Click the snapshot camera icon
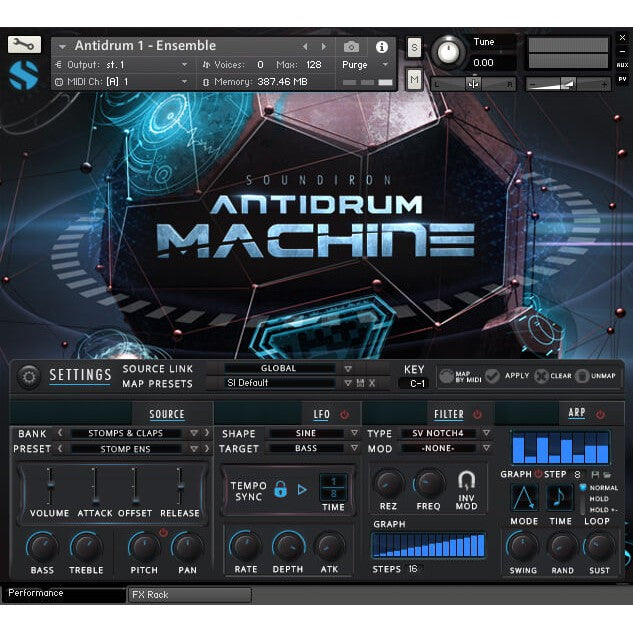 coord(351,47)
